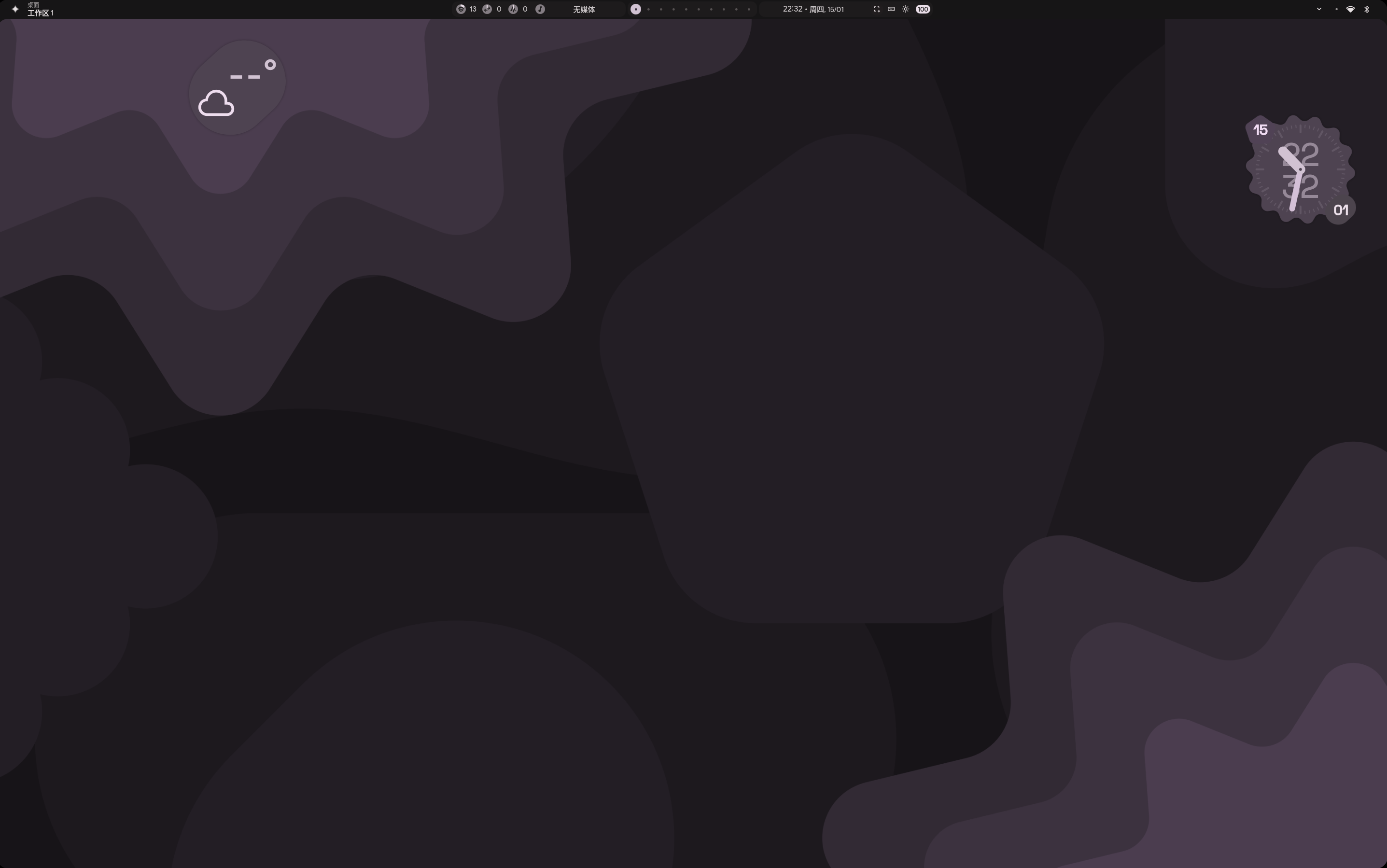Expand the system tray chevron

pyautogui.click(x=1318, y=9)
